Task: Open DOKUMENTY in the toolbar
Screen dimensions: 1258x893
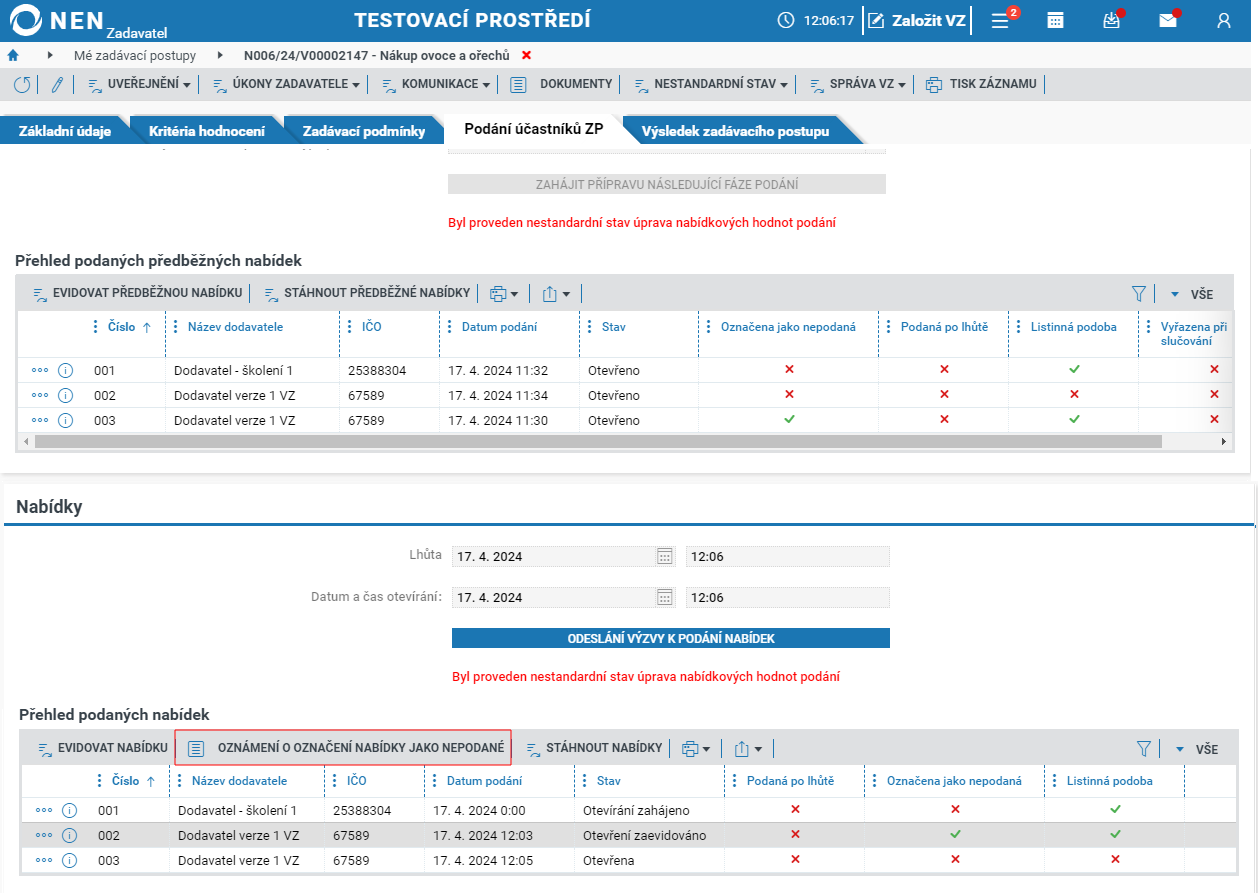Action: [x=561, y=85]
